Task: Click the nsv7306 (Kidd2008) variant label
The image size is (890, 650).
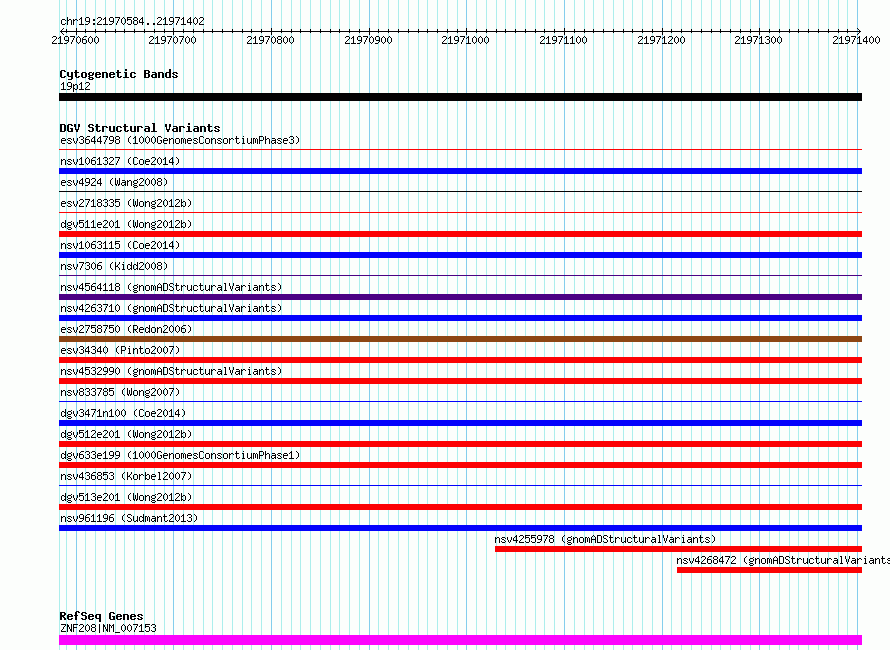Action: (x=114, y=266)
